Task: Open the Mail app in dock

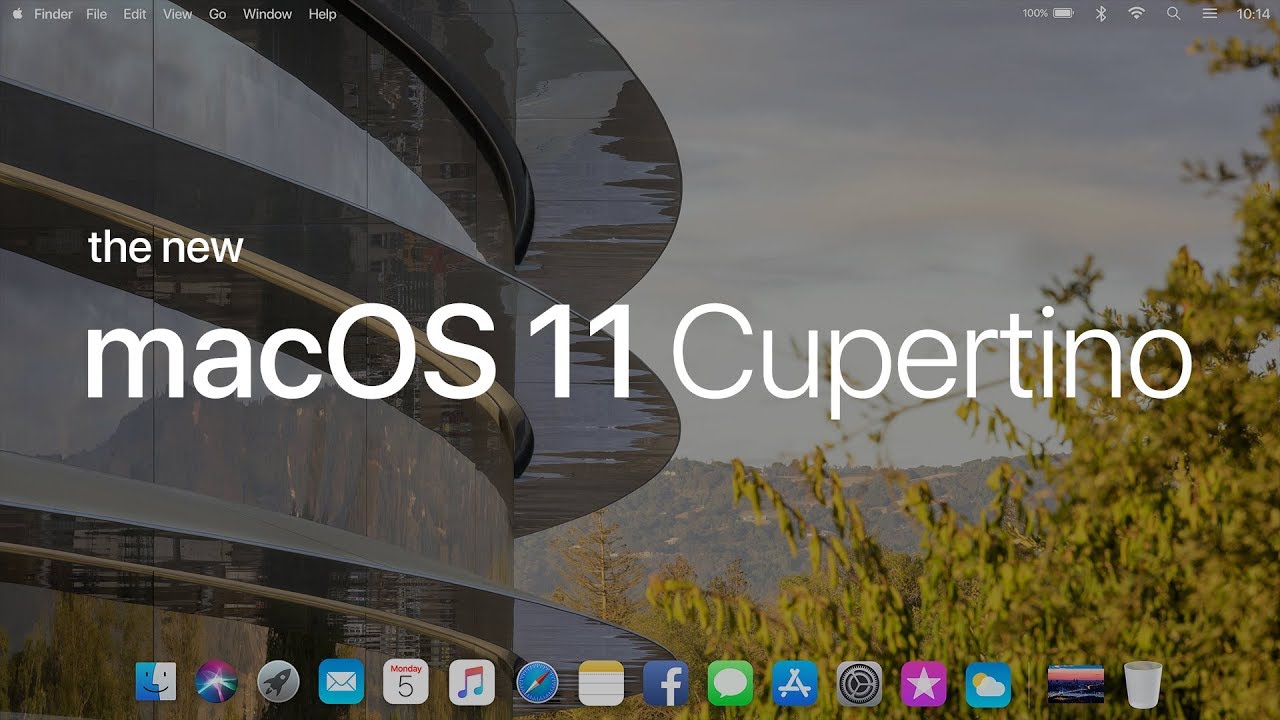Action: click(x=341, y=683)
